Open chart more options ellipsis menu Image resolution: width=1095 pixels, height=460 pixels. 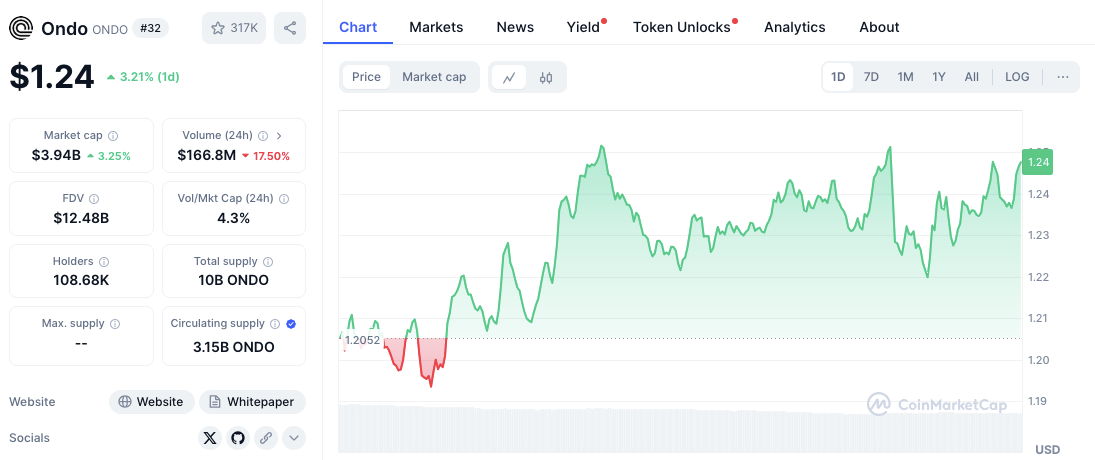point(1063,77)
